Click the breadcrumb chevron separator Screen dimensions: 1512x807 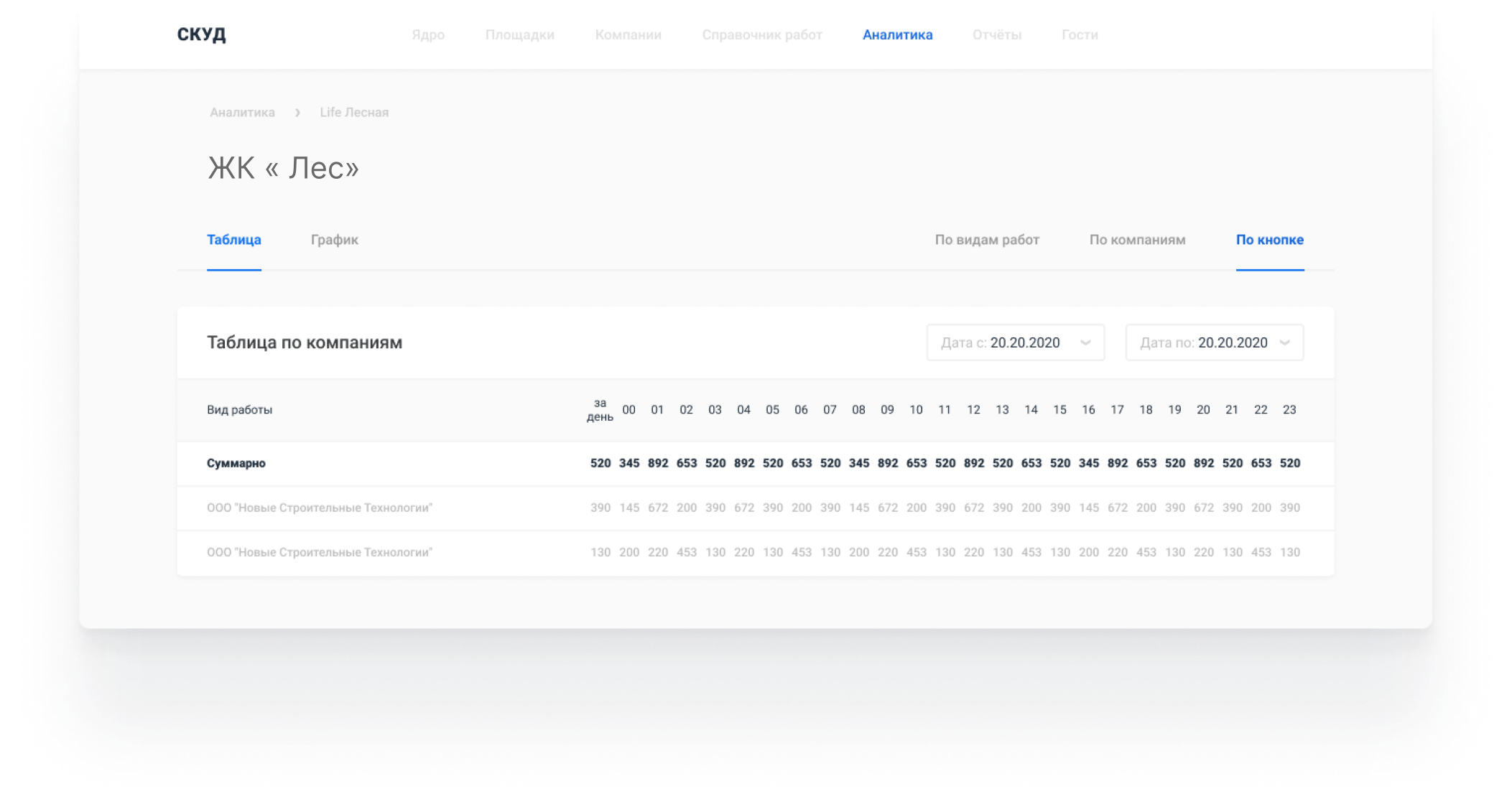pos(297,113)
